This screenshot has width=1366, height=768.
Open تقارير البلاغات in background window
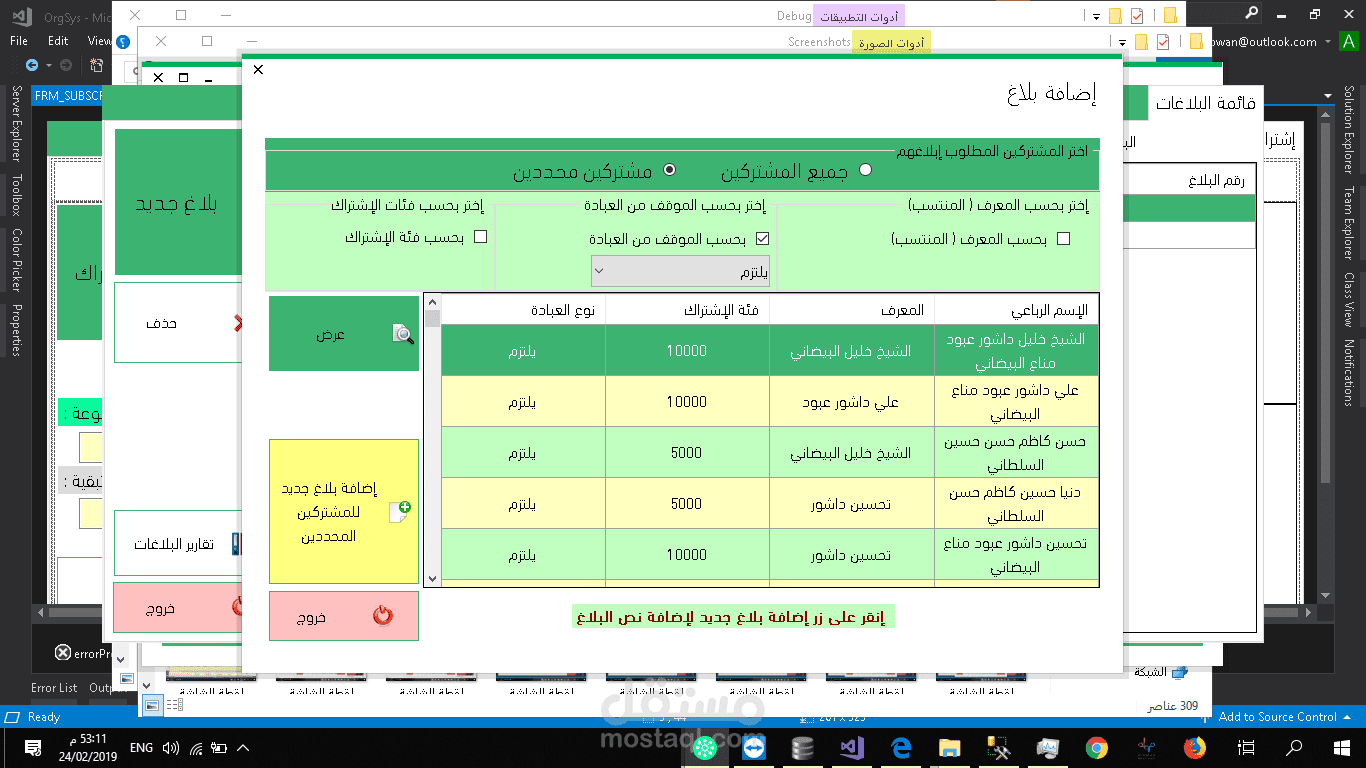pyautogui.click(x=178, y=544)
